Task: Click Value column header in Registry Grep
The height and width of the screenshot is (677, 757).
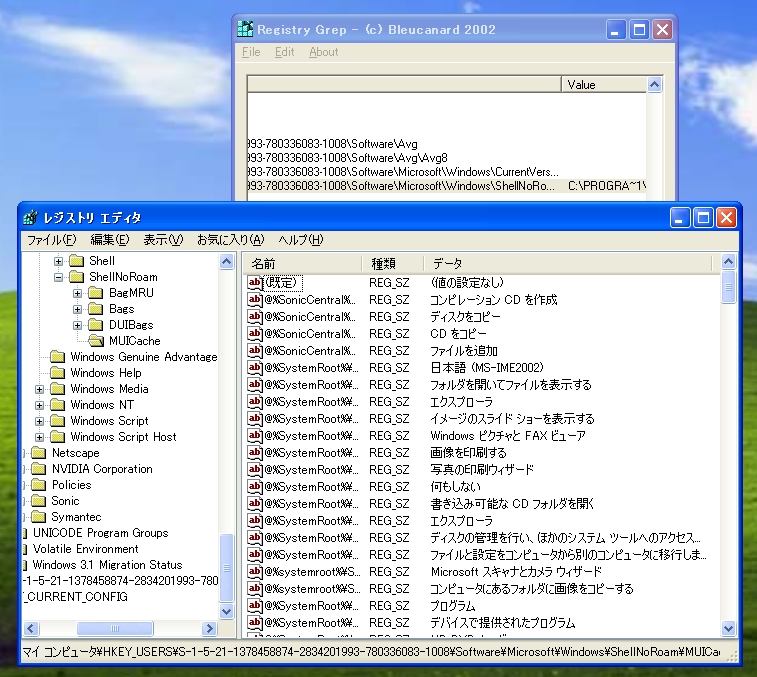Action: (604, 85)
